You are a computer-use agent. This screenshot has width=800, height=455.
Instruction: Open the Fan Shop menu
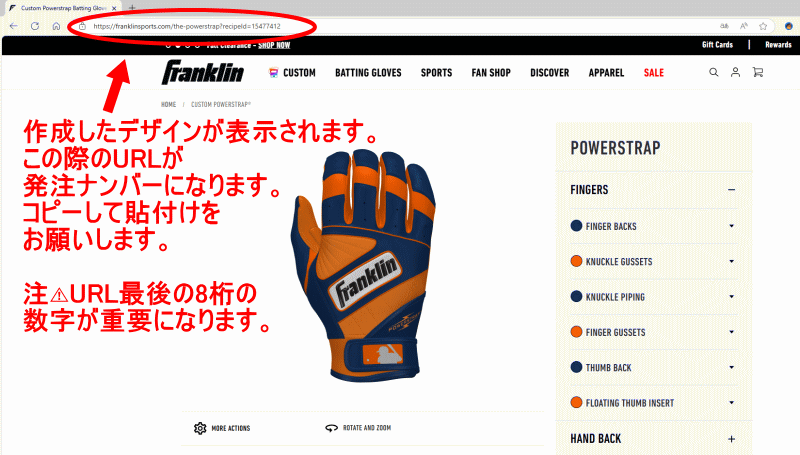[491, 73]
